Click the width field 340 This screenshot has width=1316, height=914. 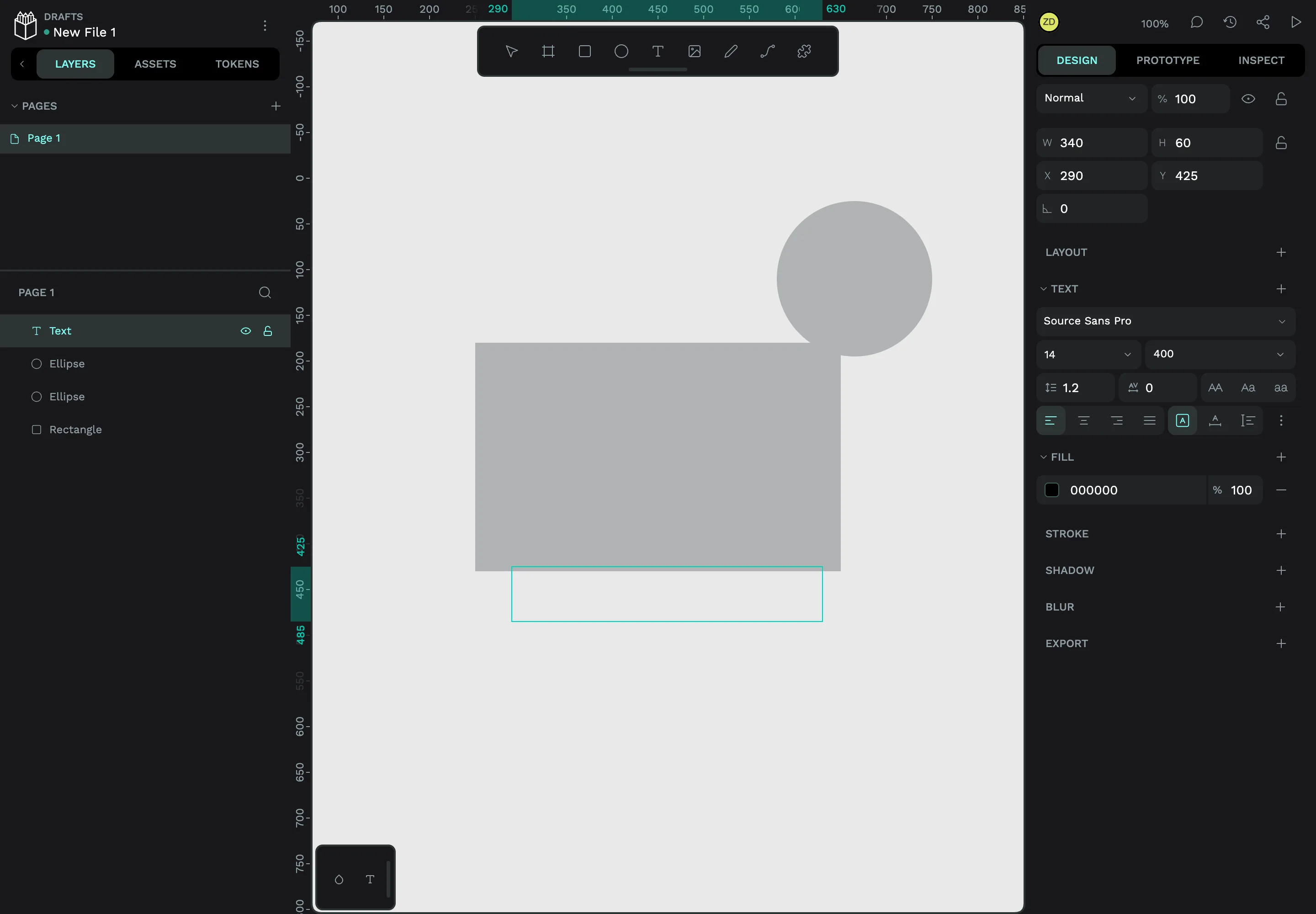tap(1092, 143)
